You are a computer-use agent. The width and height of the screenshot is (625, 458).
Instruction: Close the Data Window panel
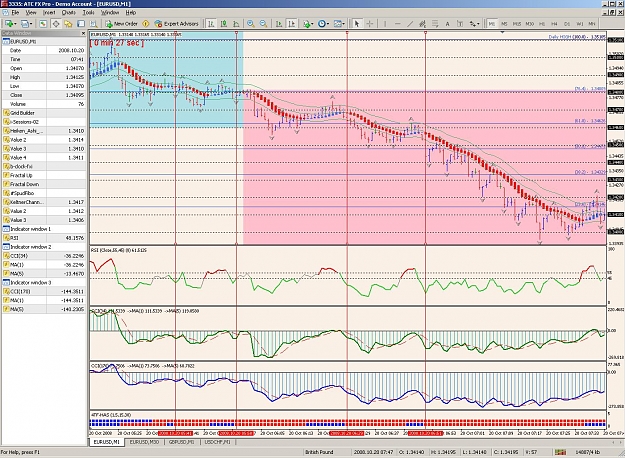[x=83, y=33]
